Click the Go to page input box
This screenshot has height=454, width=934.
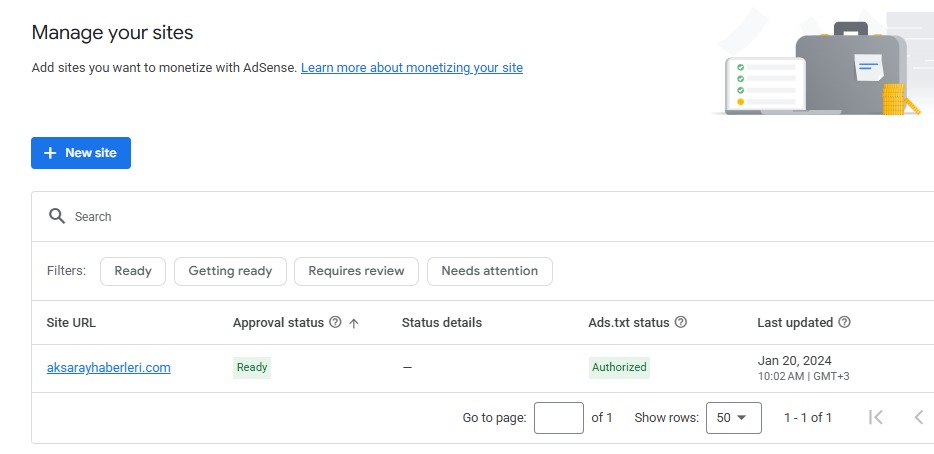558,418
